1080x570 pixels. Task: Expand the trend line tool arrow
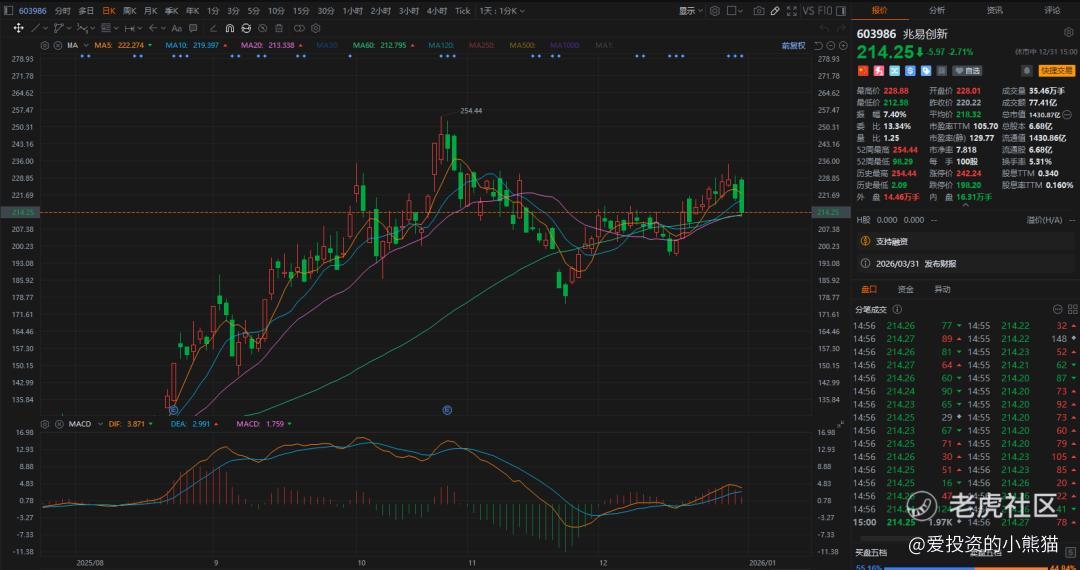45,28
